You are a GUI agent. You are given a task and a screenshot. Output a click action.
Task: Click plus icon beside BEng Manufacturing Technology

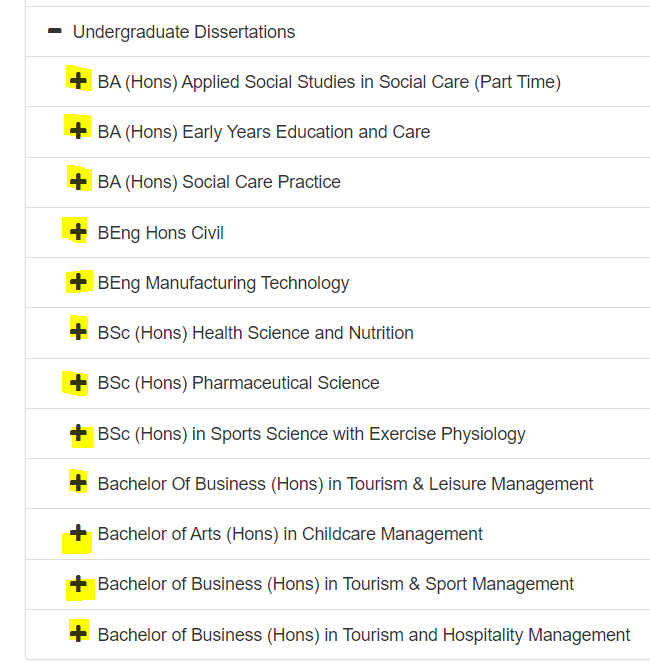tap(78, 282)
